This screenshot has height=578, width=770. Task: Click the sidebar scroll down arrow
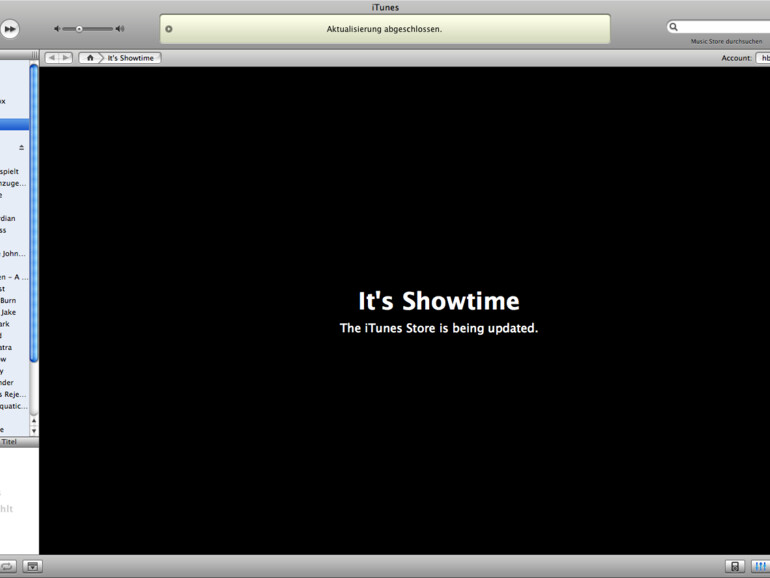[x=34, y=431]
